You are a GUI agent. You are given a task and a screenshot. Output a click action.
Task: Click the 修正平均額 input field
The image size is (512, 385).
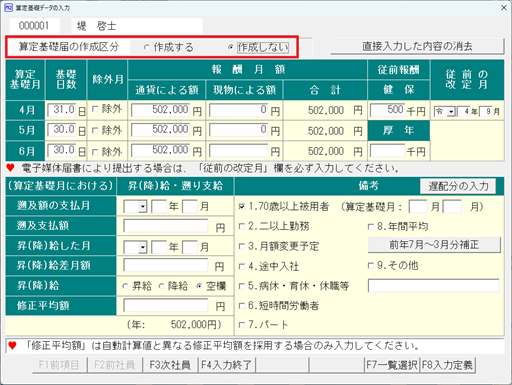point(166,305)
